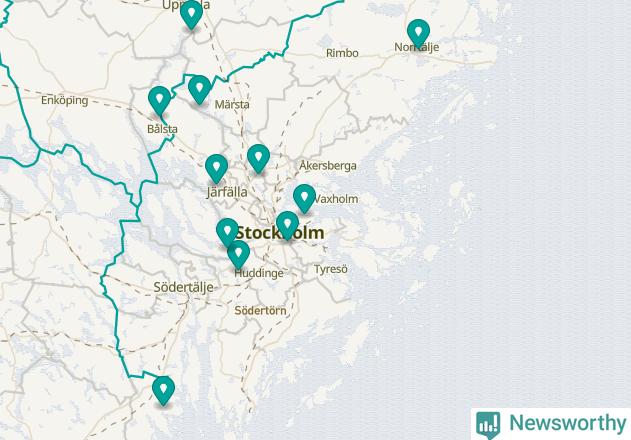This screenshot has width=631, height=440.
Task: Click the map pin at Uppsala
Action: pyautogui.click(x=191, y=14)
